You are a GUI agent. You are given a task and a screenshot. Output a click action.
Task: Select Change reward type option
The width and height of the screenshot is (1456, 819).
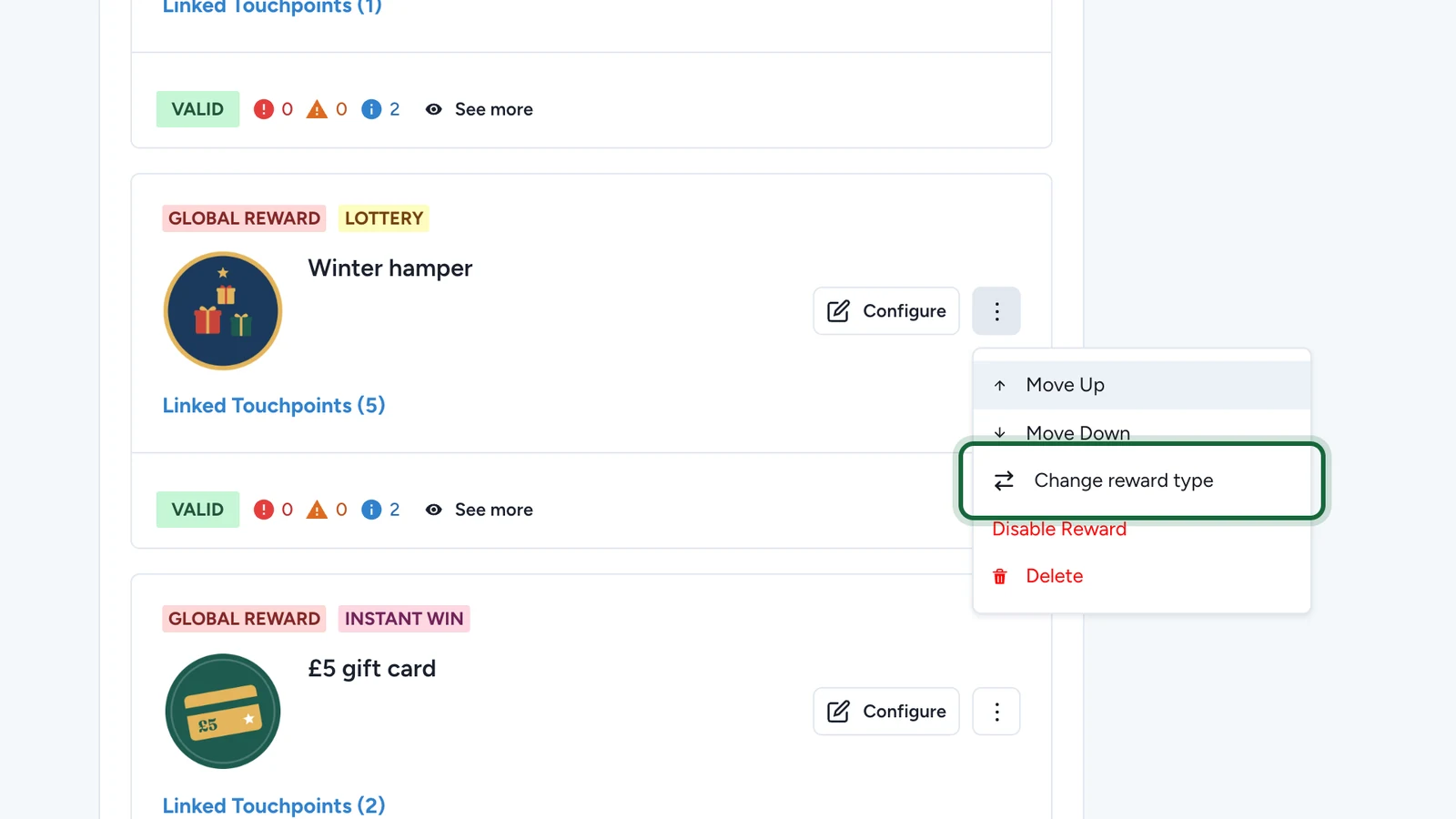click(x=1142, y=480)
